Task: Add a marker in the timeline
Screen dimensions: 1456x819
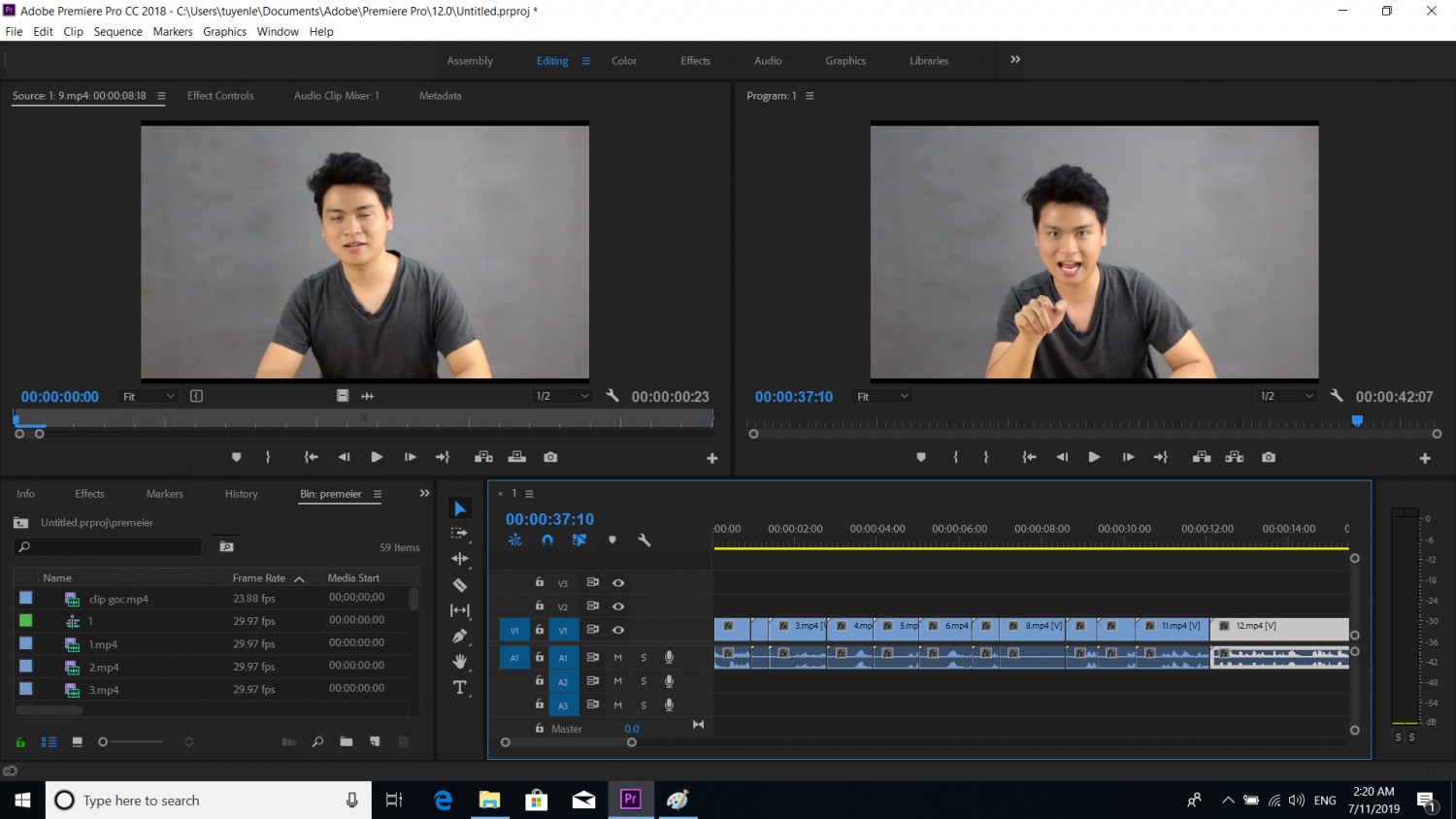Action: pos(612,541)
